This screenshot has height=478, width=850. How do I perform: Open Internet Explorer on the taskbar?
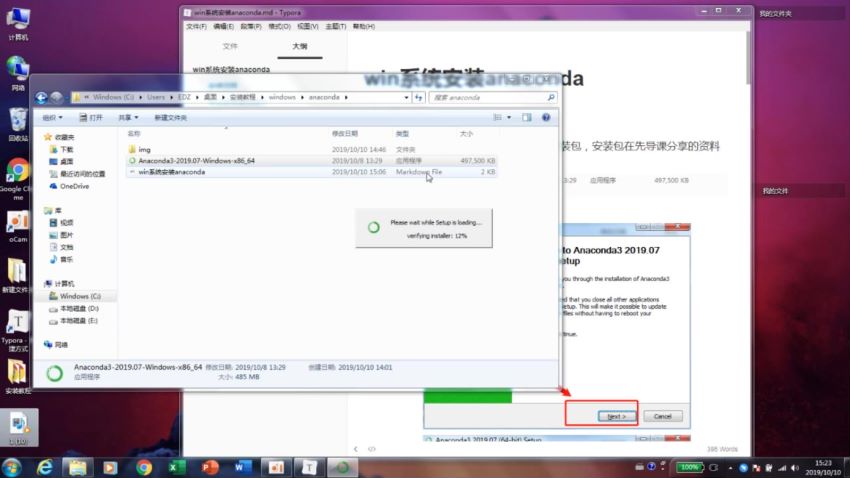45,467
